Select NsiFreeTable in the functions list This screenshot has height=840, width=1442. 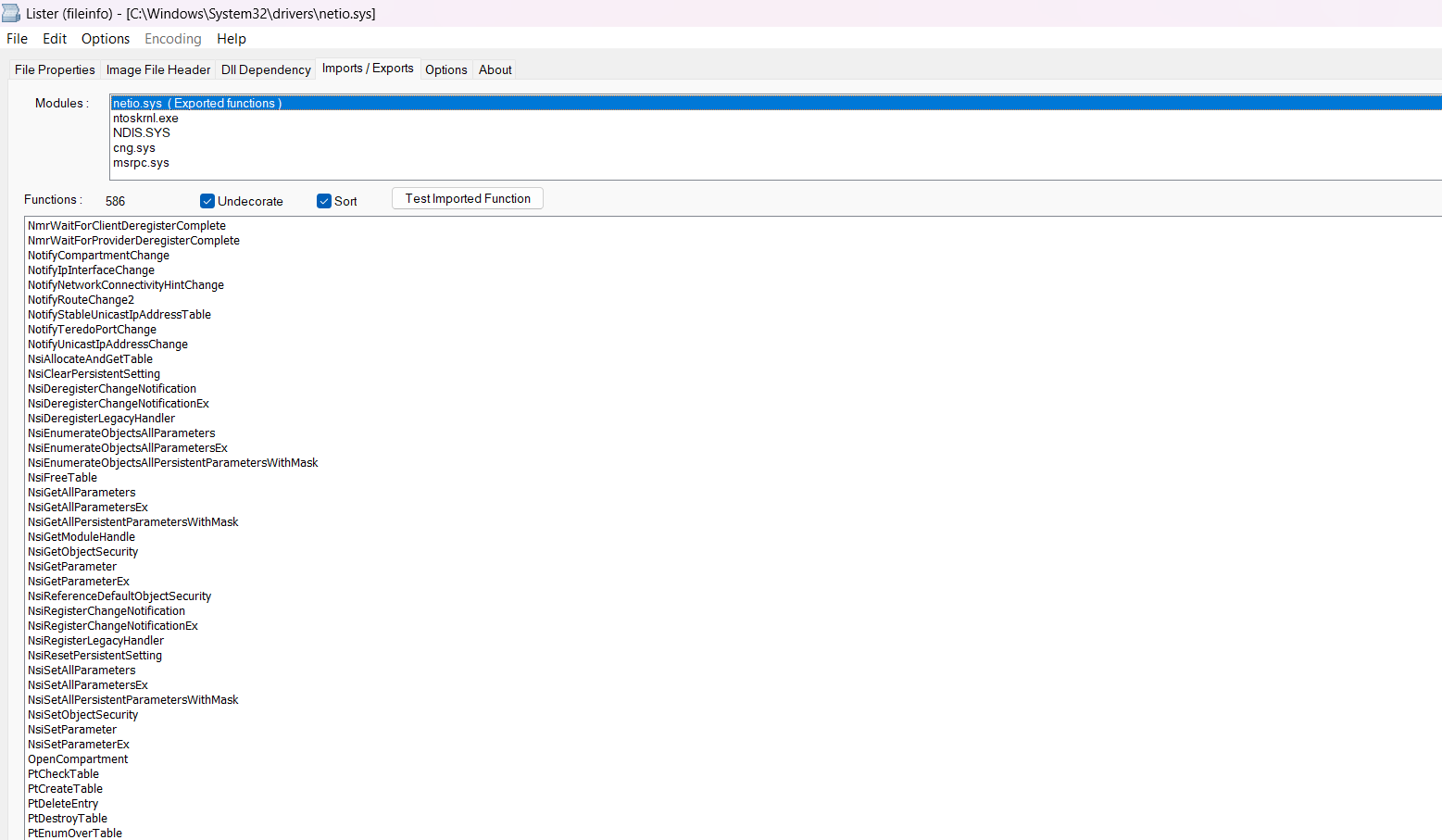coord(62,478)
